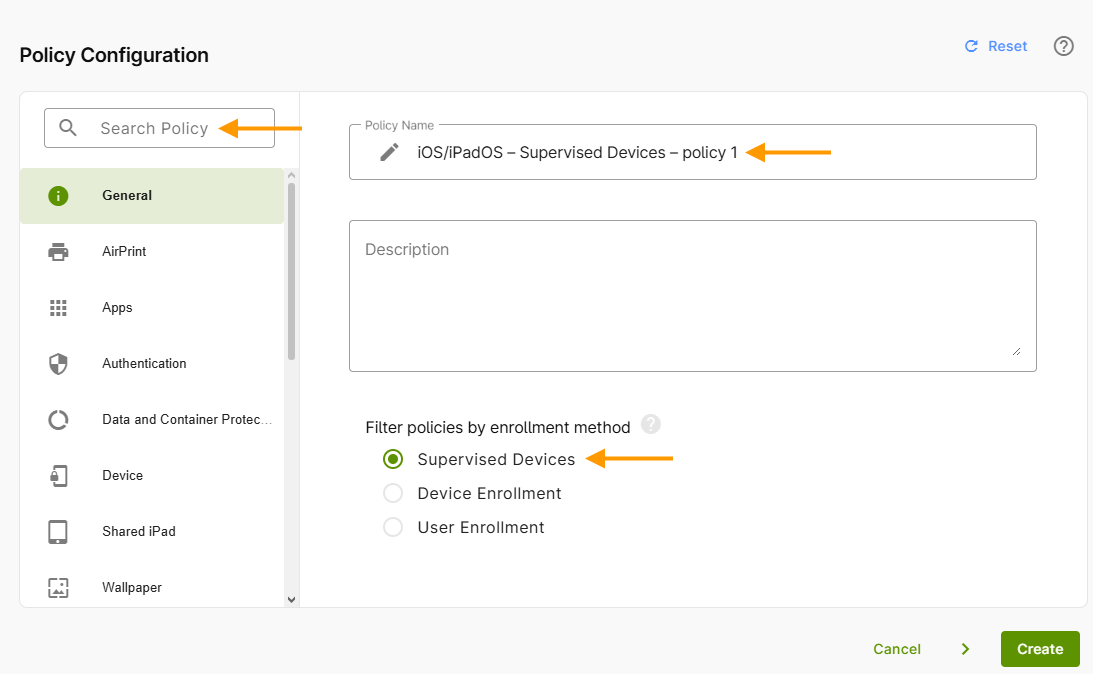The height and width of the screenshot is (674, 1093).
Task: Click the pencil edit icon beside policy name
Action: [x=390, y=152]
